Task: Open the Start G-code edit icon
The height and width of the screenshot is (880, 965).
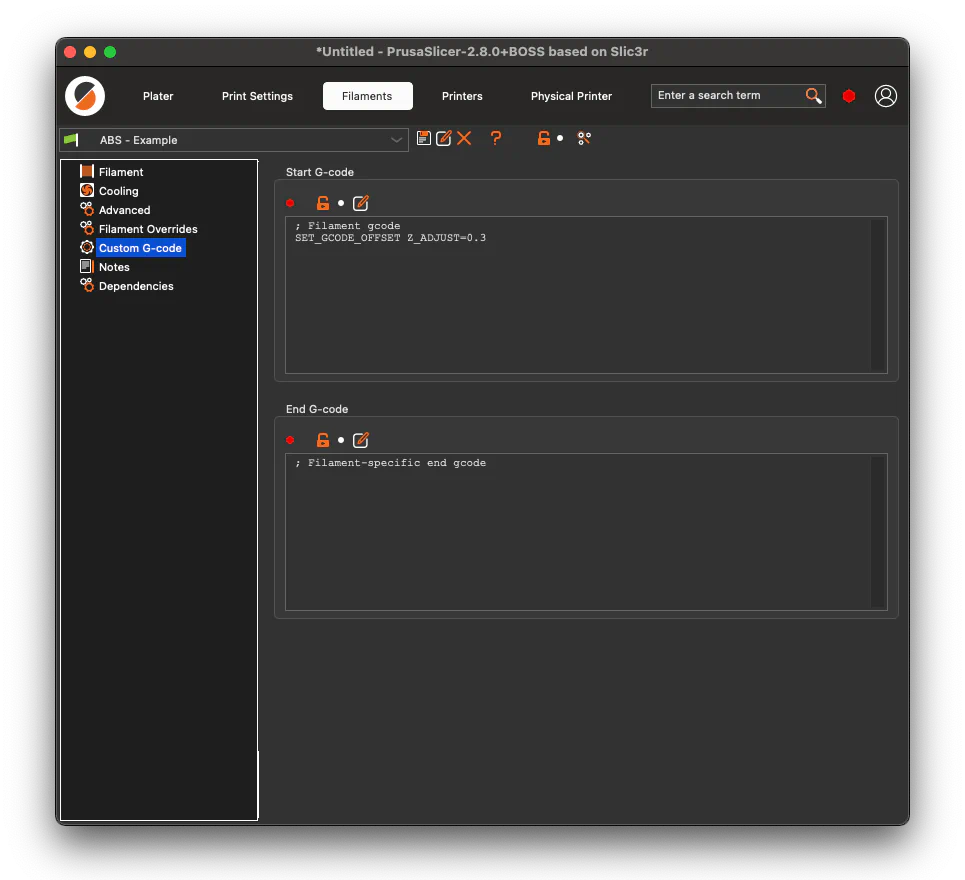Action: click(361, 203)
